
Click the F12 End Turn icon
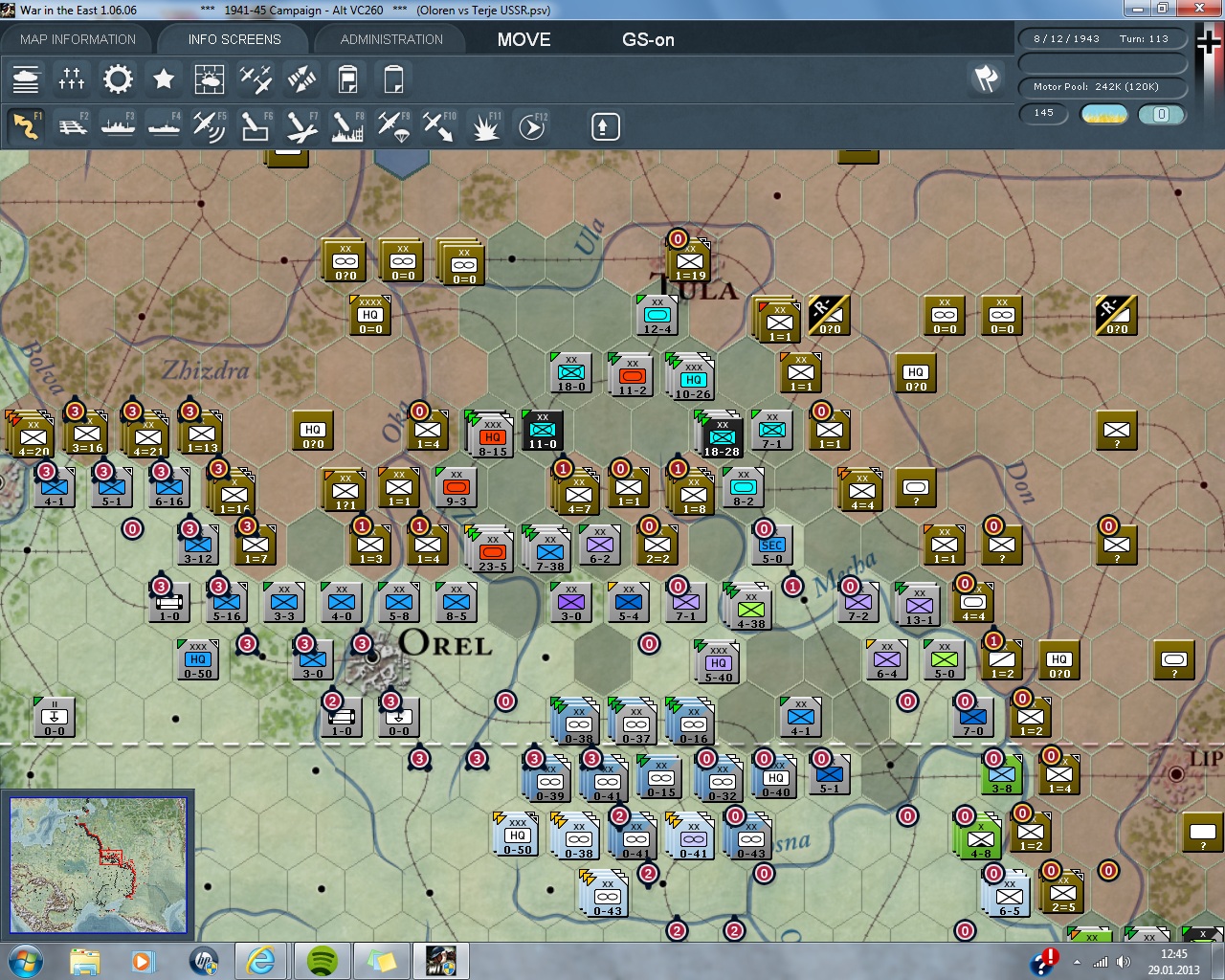(x=532, y=126)
